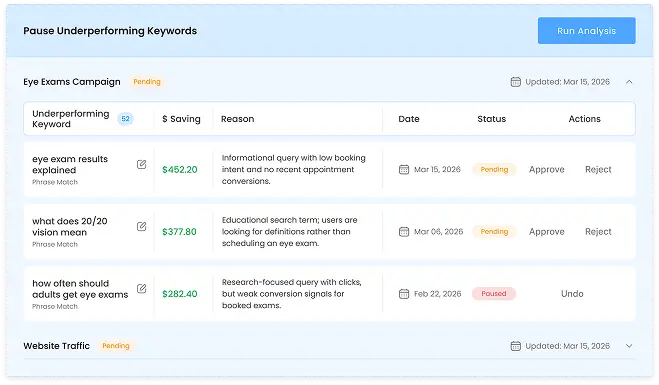Click the date text Mar 06, 2026
This screenshot has width=659, height=385.
[x=438, y=232]
